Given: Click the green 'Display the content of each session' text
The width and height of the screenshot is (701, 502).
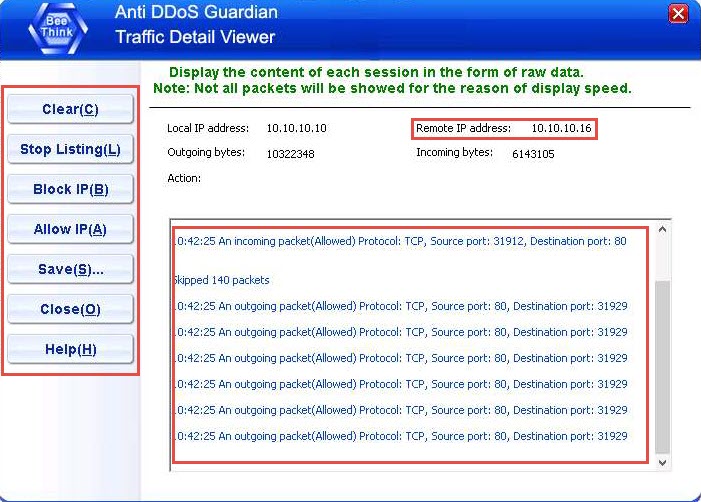Looking at the screenshot, I should coord(376,72).
